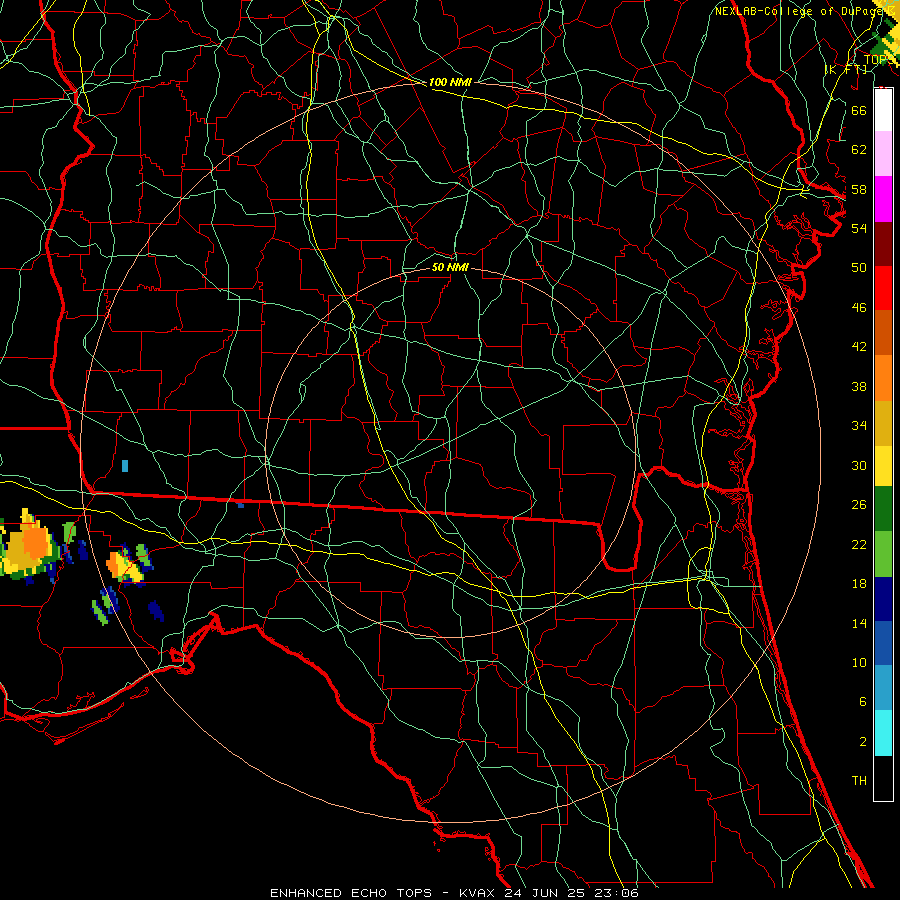
Task: Click the navy blue legend swatch
Action: click(883, 599)
